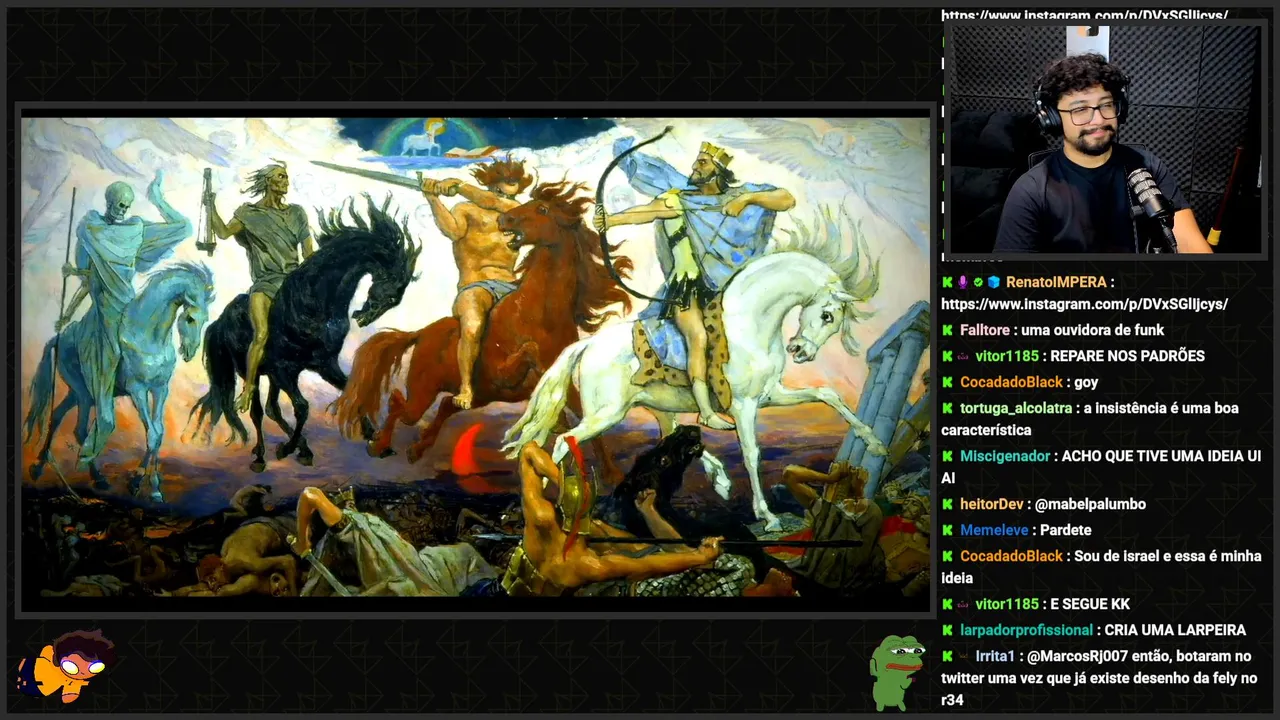The width and height of the screenshot is (1280, 720).
Task: Open the partially visible Instagram link atop chat
Action: tap(1084, 15)
